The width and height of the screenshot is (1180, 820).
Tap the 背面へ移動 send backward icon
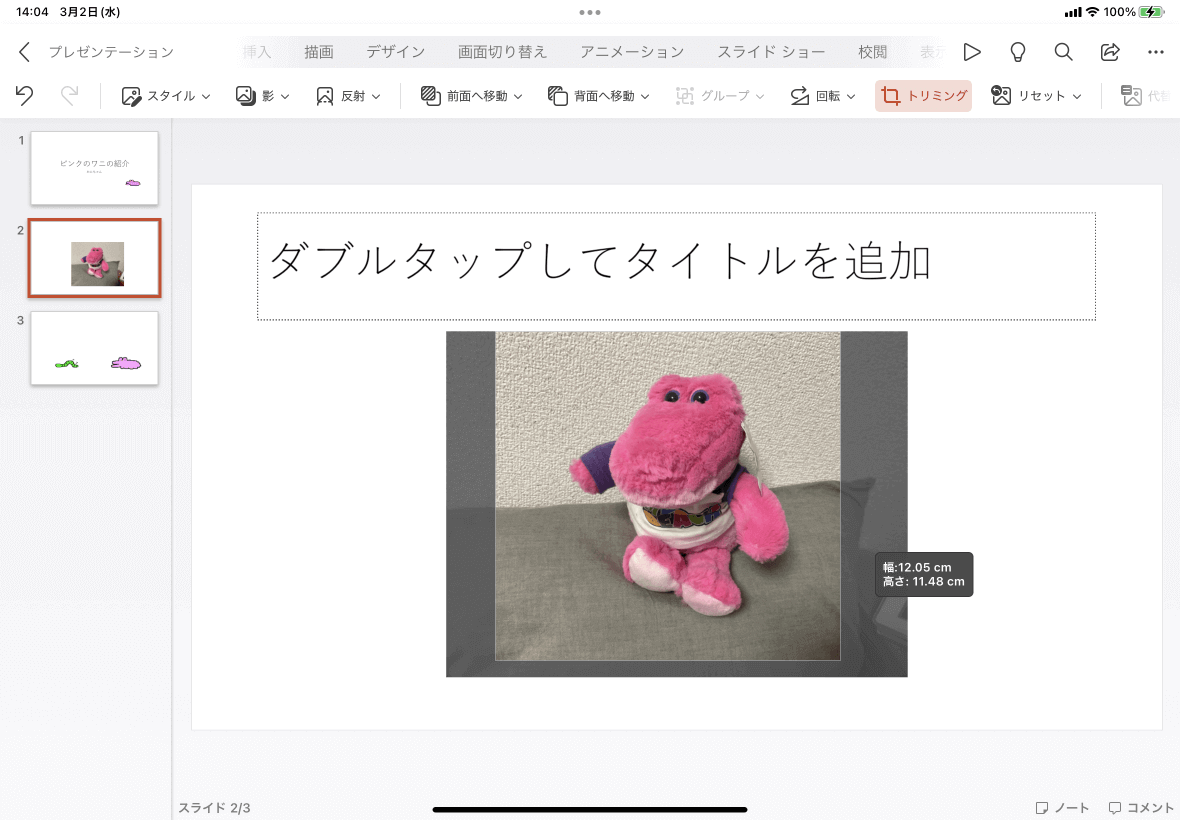click(558, 96)
